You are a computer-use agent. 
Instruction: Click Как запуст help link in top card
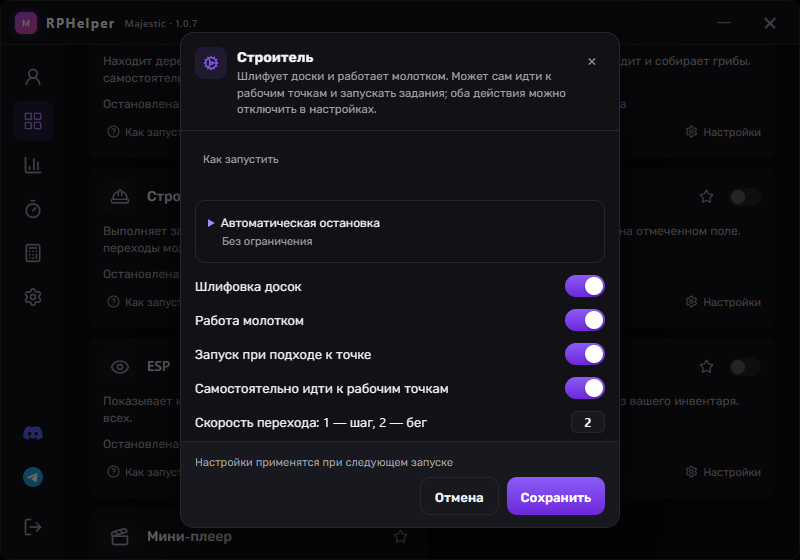(x=143, y=132)
